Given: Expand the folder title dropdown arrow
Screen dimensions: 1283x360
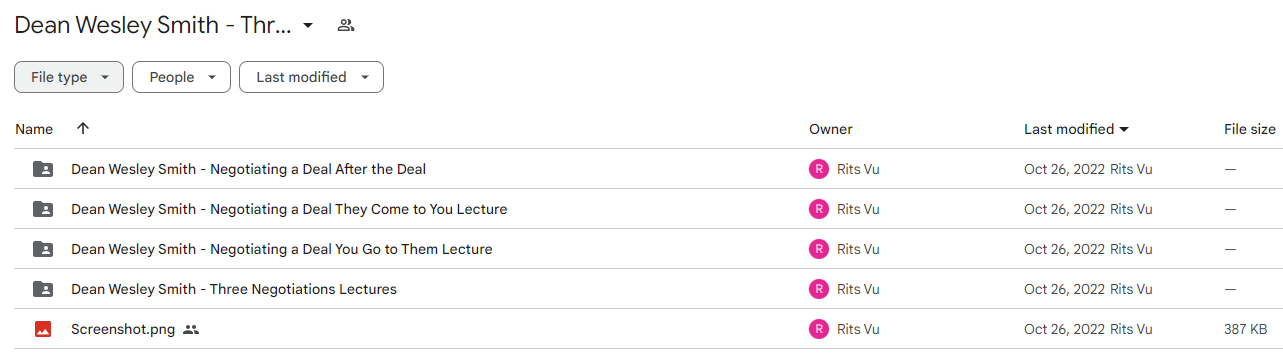Looking at the screenshot, I should coord(308,25).
